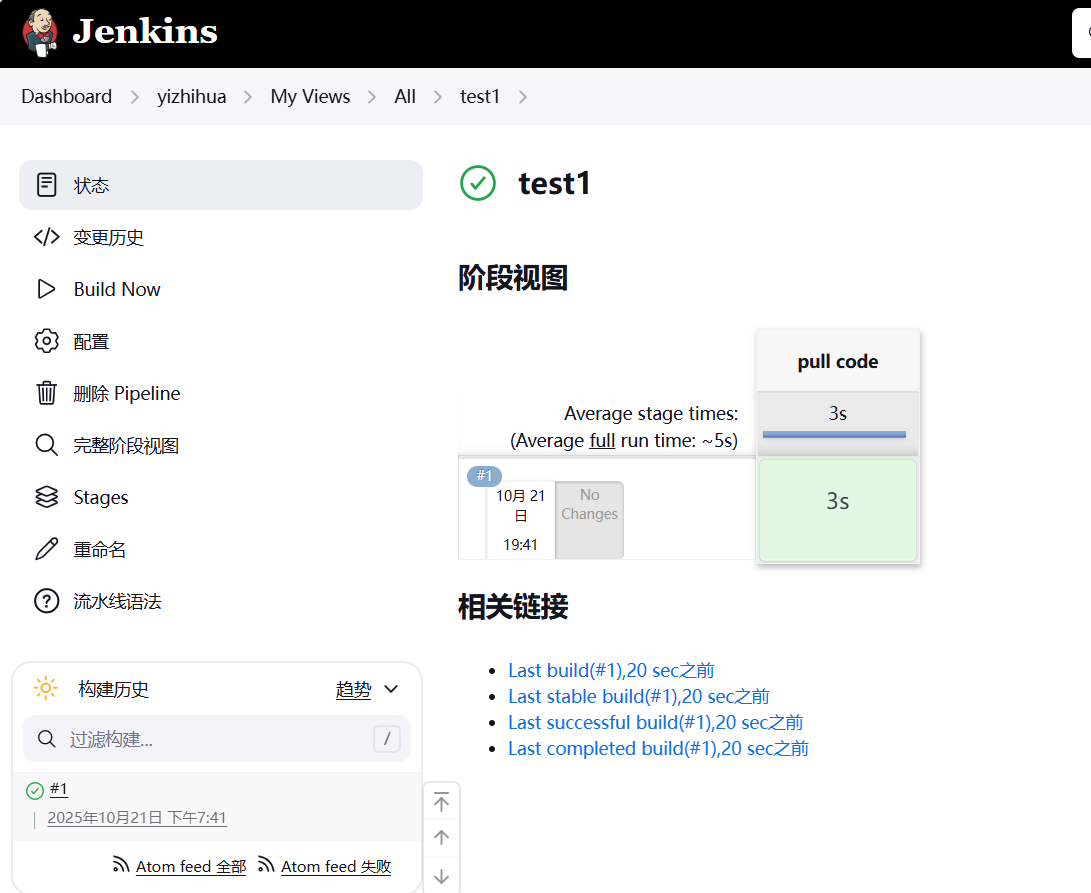The image size is (1091, 893).
Task: Click the 10月 21日 19:41 build date cell
Action: click(x=520, y=519)
